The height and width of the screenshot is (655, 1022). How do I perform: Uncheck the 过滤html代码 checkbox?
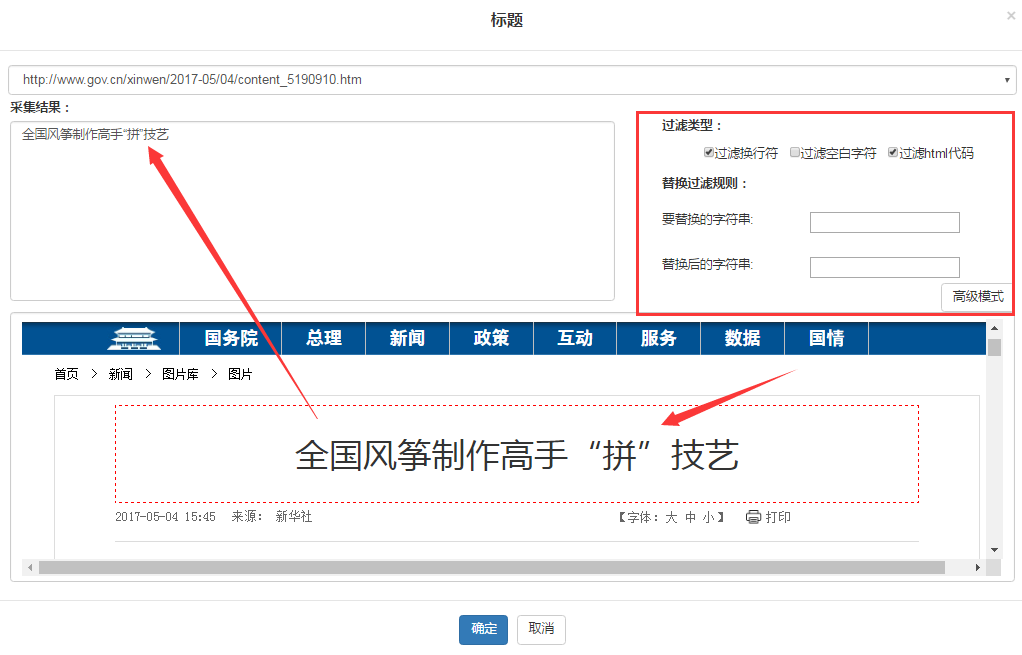click(x=893, y=153)
